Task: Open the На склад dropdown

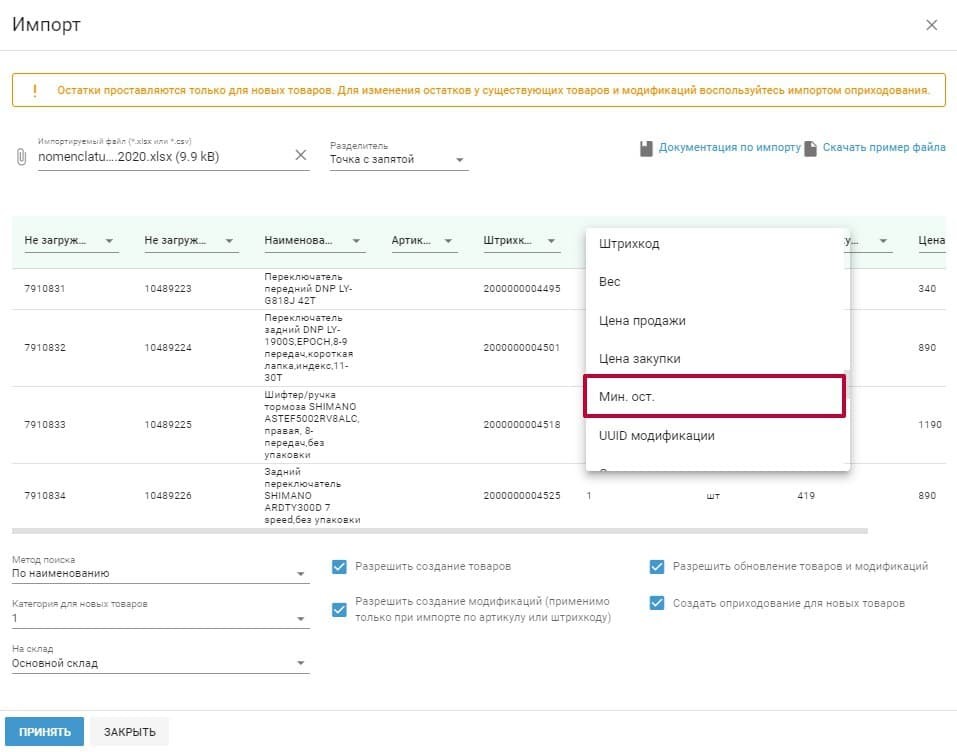Action: click(x=161, y=663)
